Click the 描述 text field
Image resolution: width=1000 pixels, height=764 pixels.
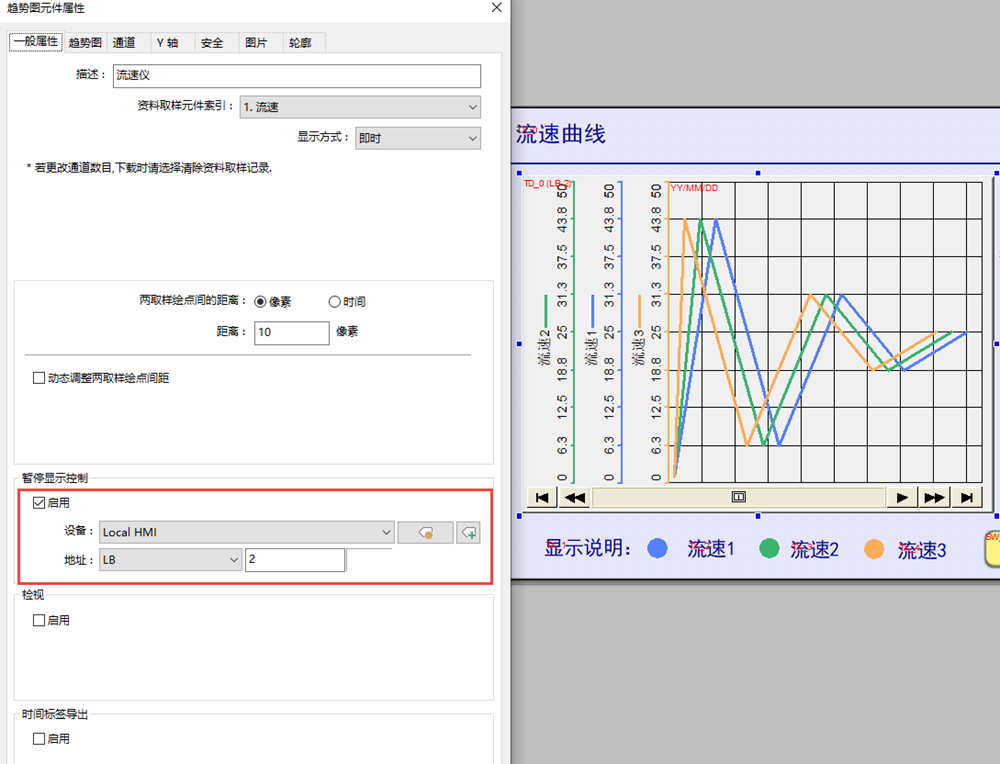296,75
